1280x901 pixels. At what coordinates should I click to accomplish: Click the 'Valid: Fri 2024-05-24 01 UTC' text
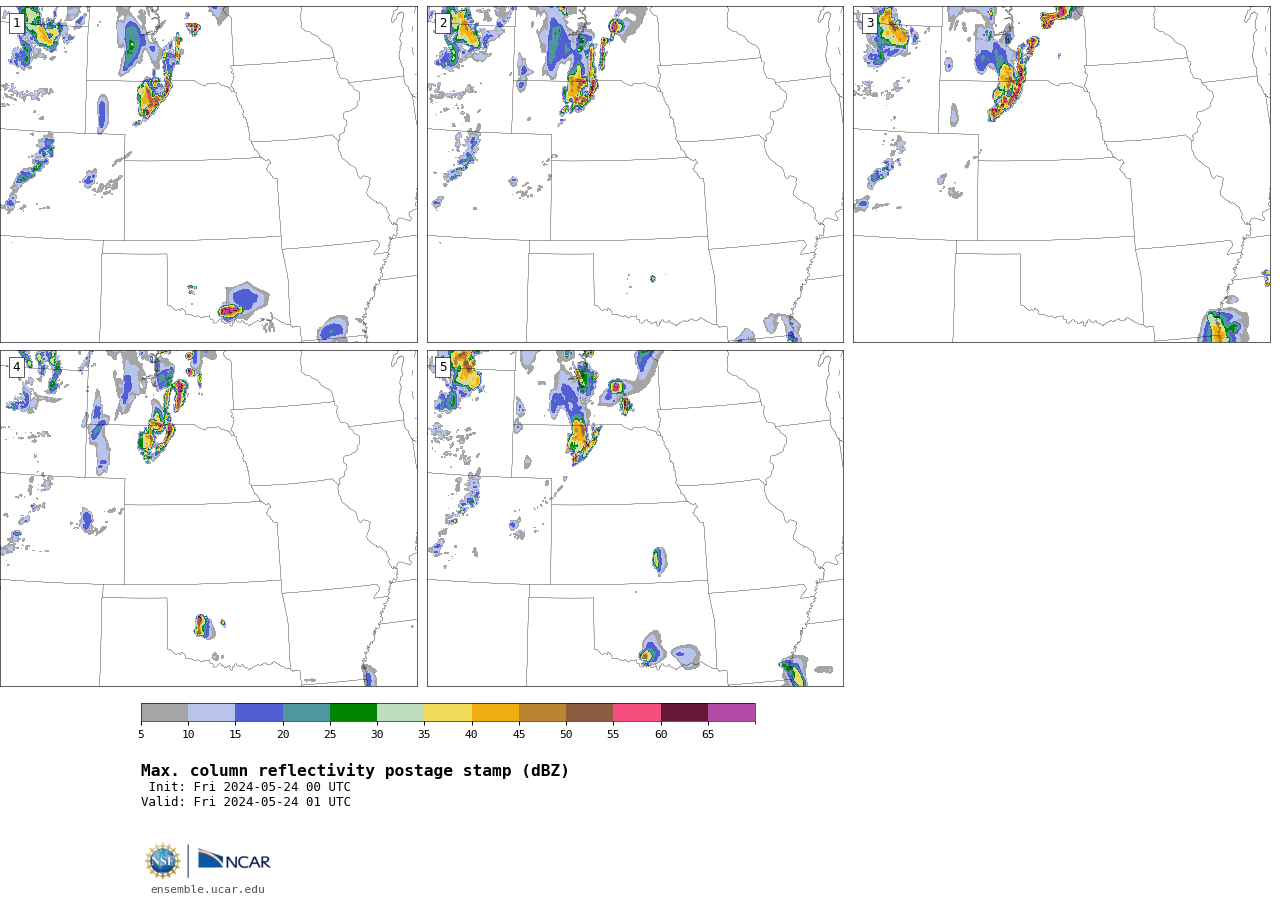point(246,802)
